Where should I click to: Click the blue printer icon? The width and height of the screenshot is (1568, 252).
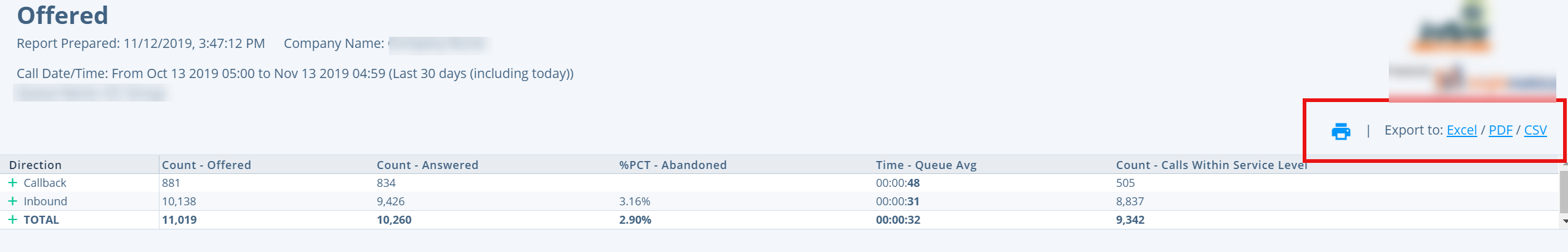click(x=1341, y=131)
